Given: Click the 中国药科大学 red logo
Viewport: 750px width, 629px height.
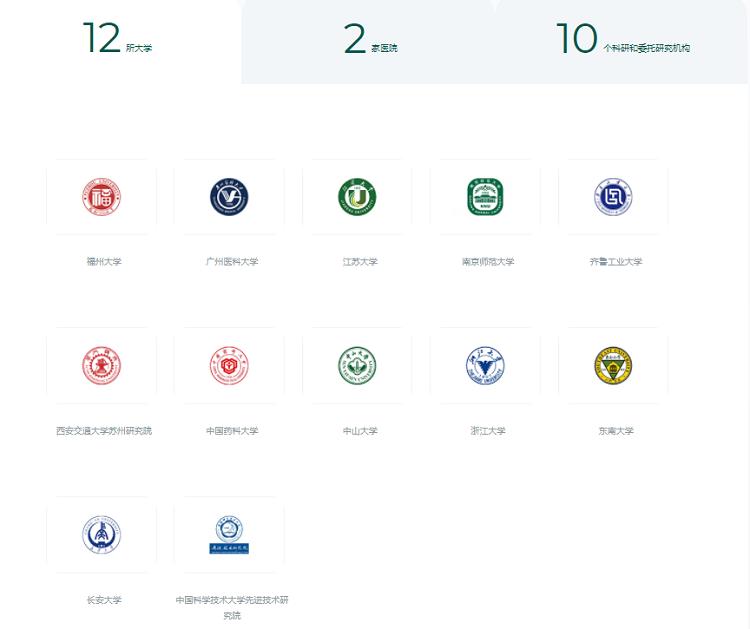Looking at the screenshot, I should [x=229, y=365].
